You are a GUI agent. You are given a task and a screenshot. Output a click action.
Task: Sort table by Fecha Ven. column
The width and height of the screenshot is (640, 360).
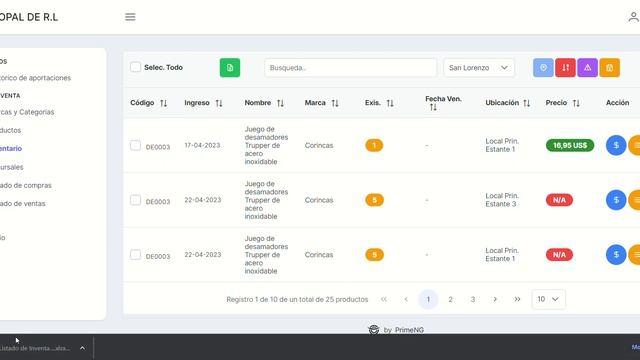(433, 107)
